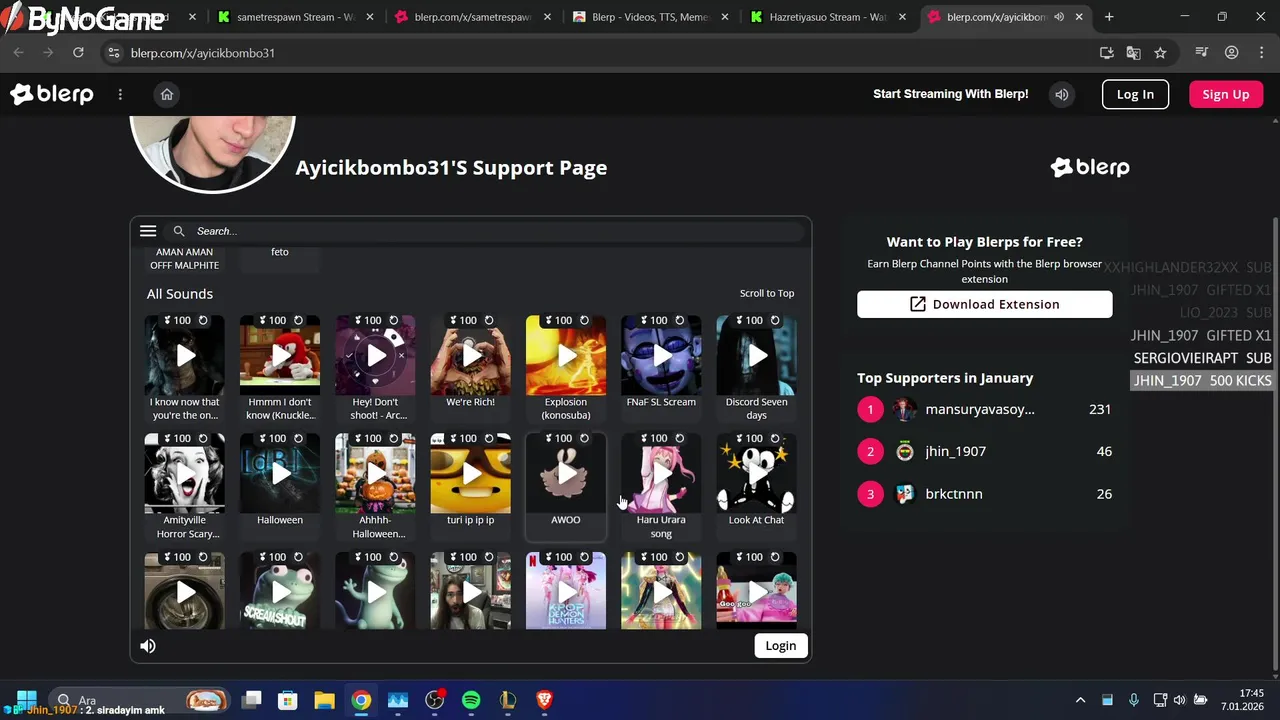Play the "Hmmm I don't know (Knuckle..." sound

pos(280,356)
